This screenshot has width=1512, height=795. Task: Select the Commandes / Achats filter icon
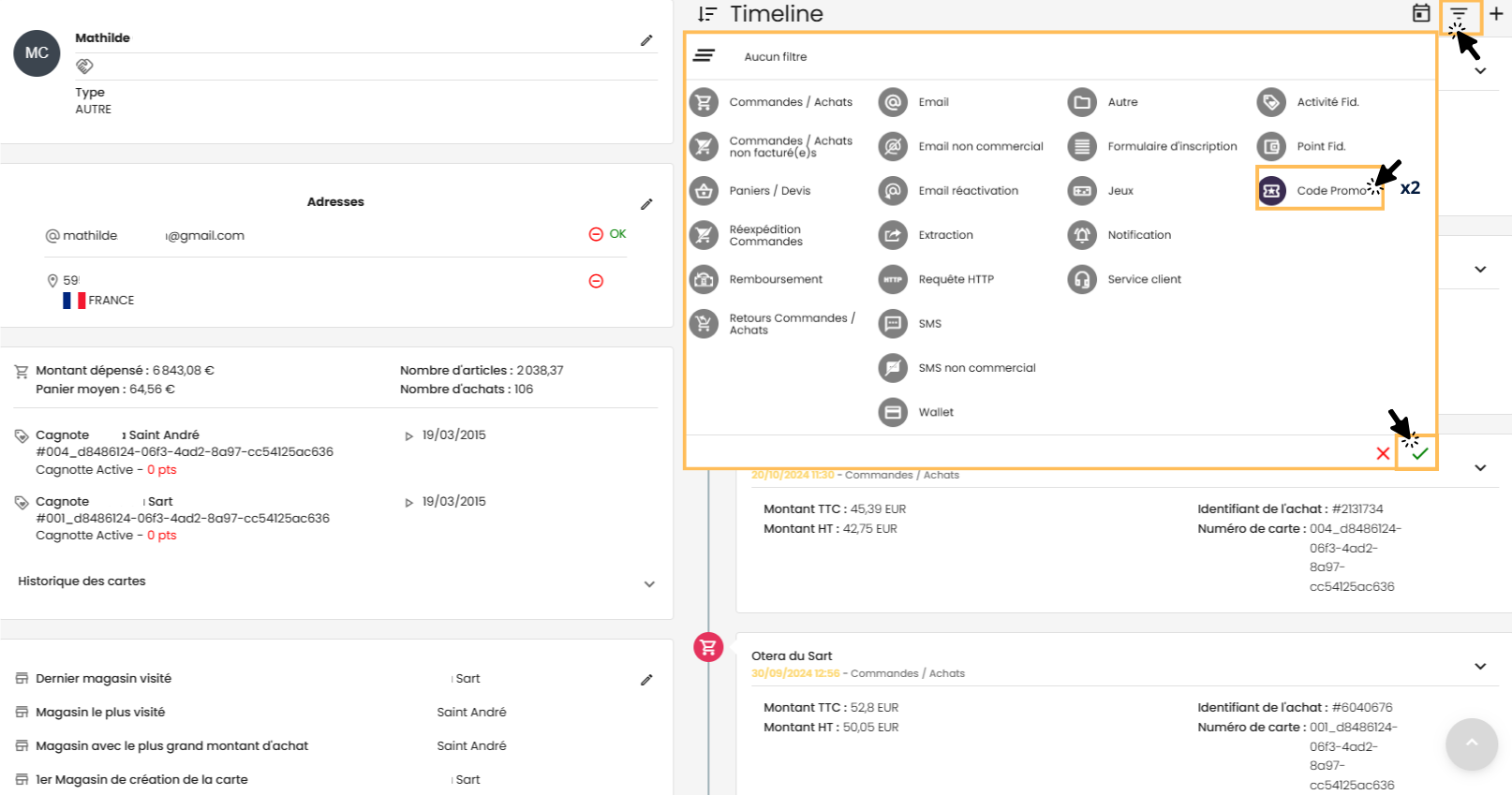704,102
